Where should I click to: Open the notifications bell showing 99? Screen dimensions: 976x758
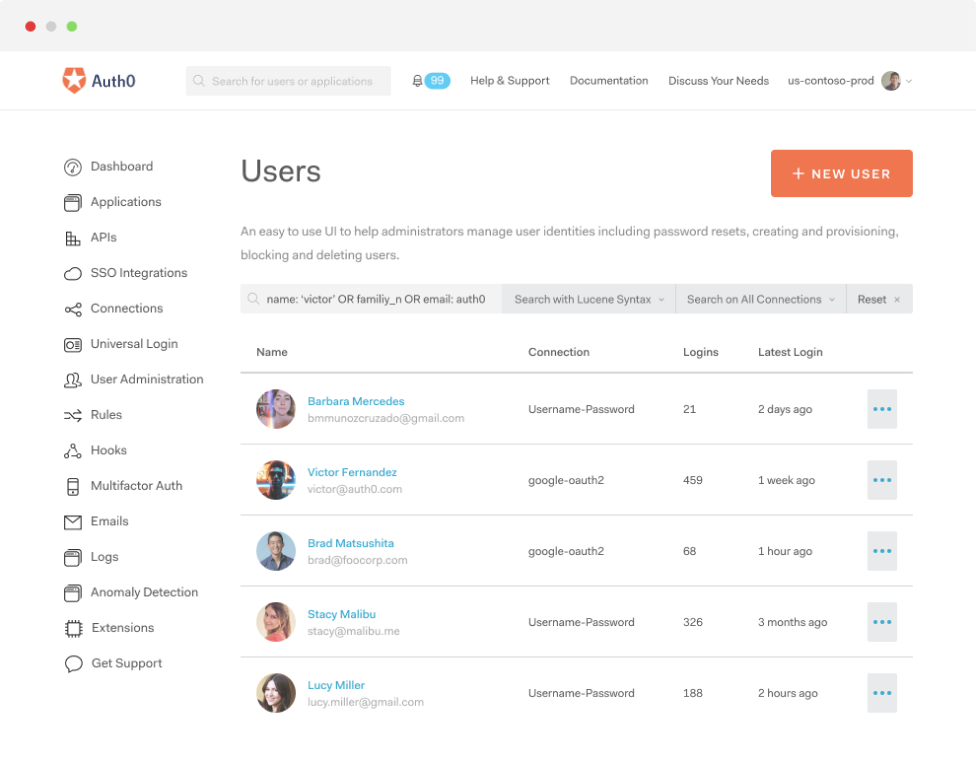coord(430,80)
